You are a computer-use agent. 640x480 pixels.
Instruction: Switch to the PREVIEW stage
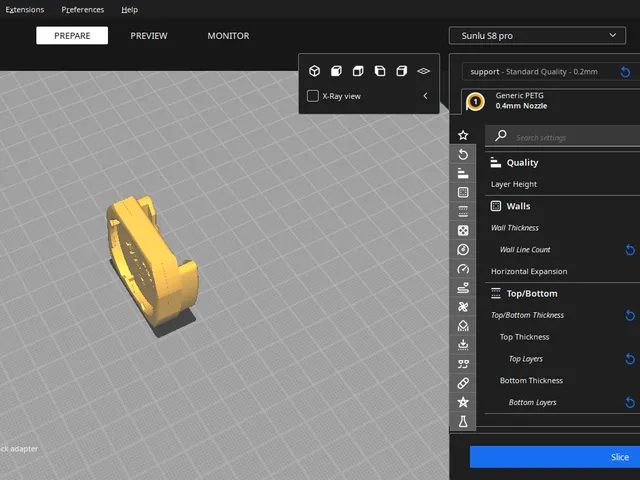pos(149,36)
